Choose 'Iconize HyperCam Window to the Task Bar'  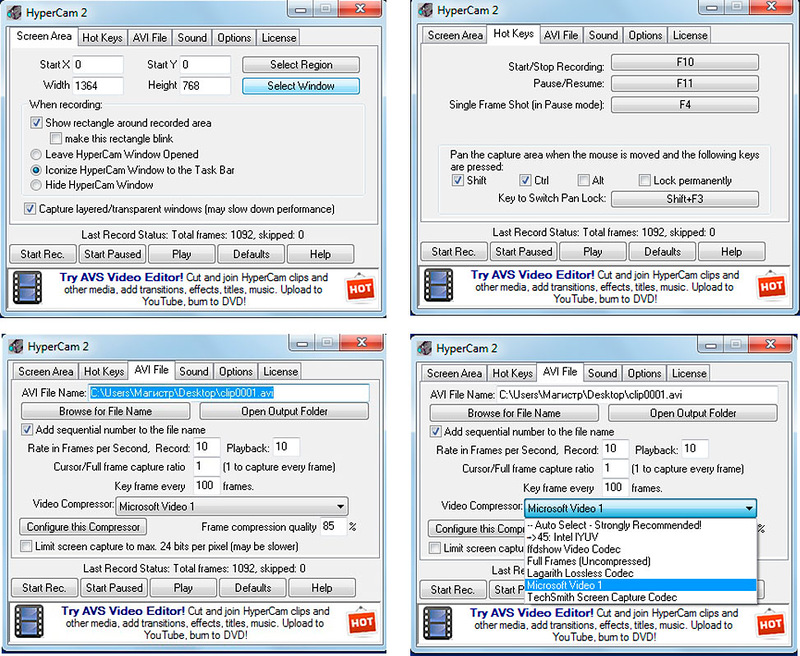point(36,170)
